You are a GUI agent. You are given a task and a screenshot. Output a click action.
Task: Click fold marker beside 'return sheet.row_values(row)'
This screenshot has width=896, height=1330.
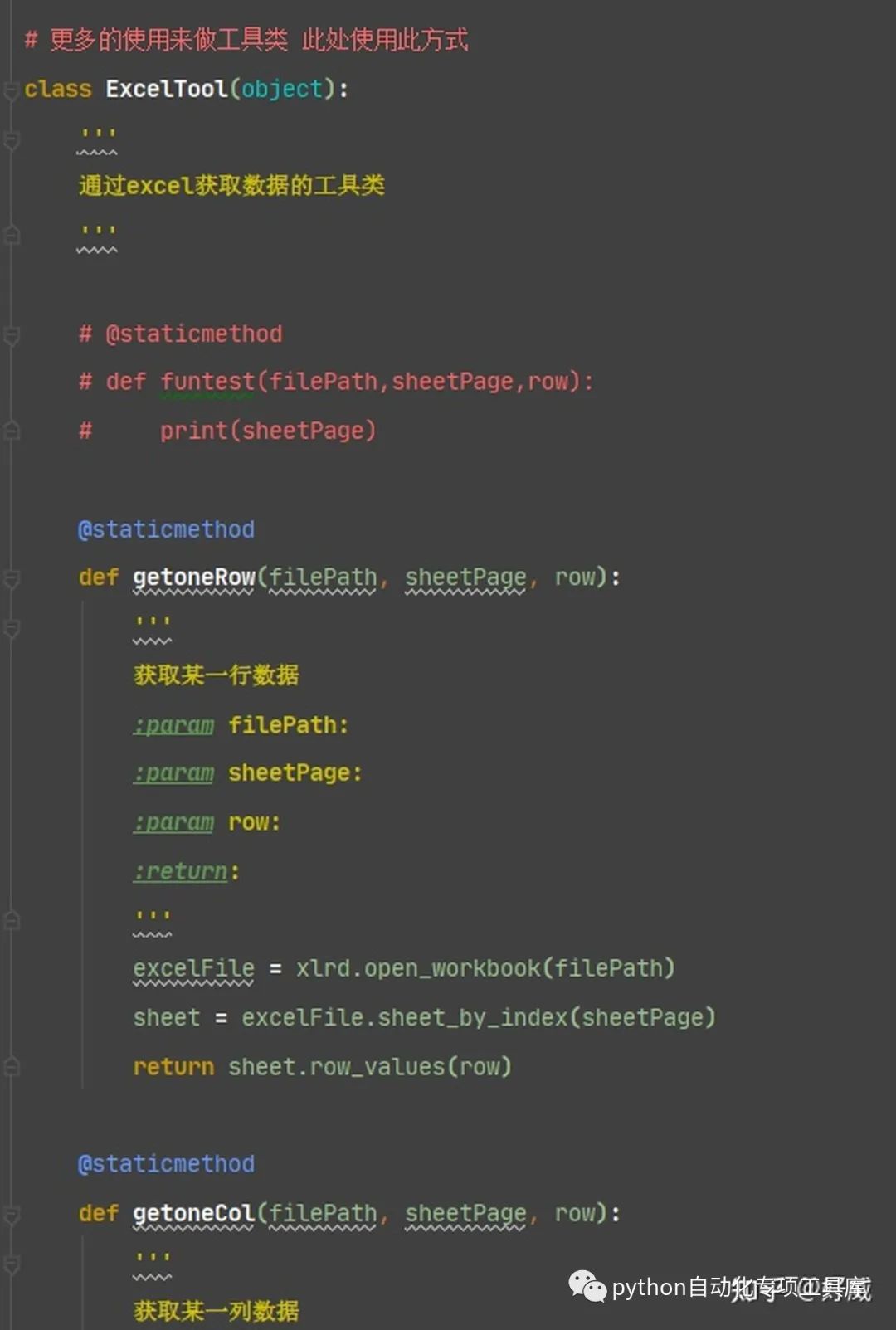[x=12, y=1067]
